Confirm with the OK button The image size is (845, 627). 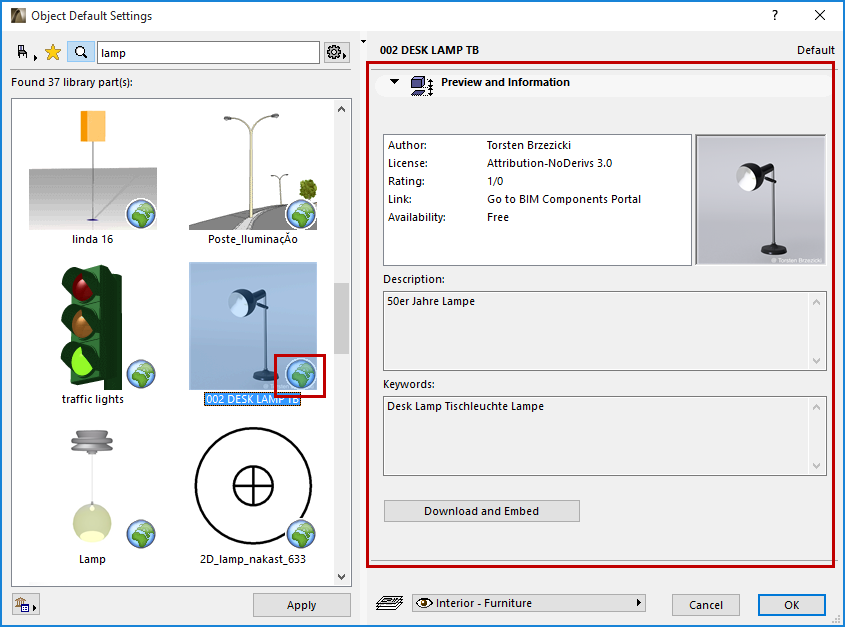coord(792,605)
